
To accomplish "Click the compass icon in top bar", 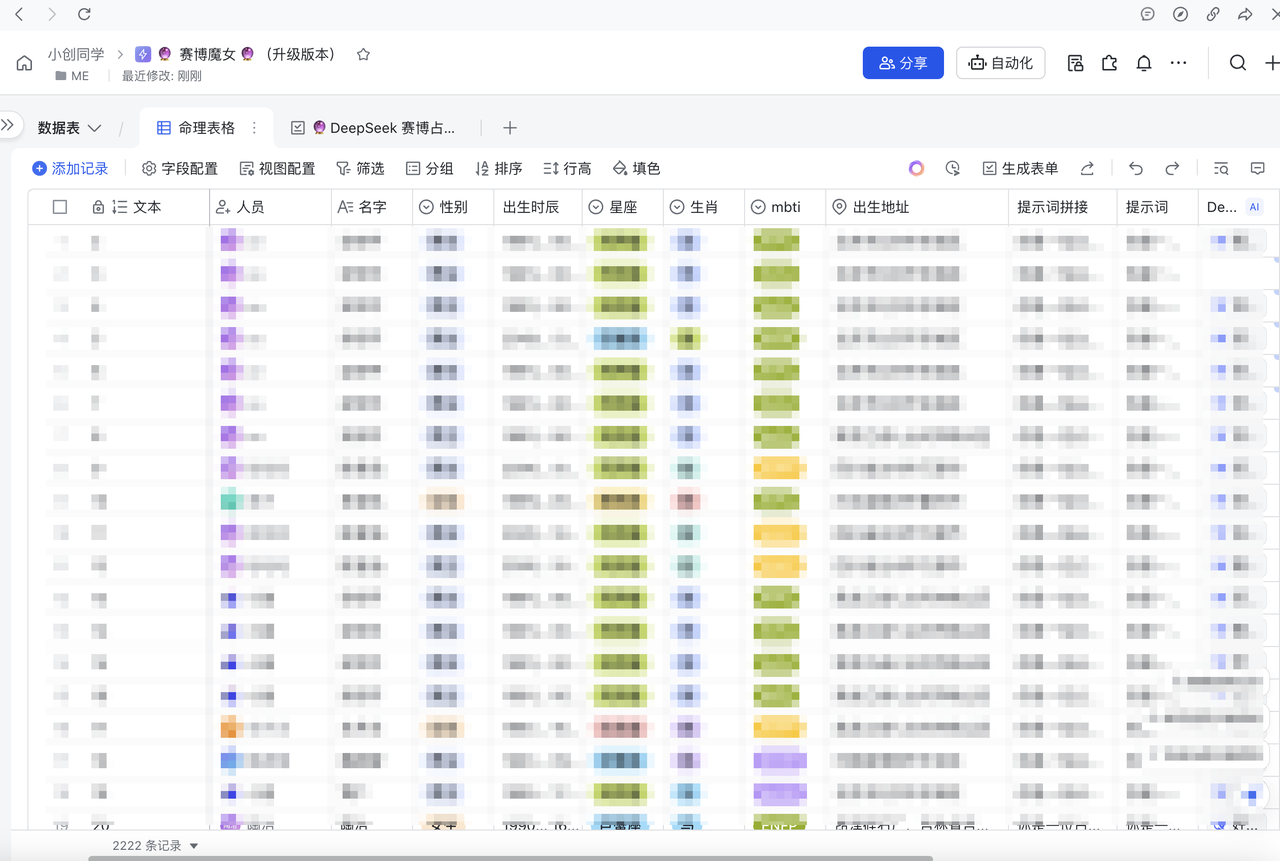I will coord(1180,14).
